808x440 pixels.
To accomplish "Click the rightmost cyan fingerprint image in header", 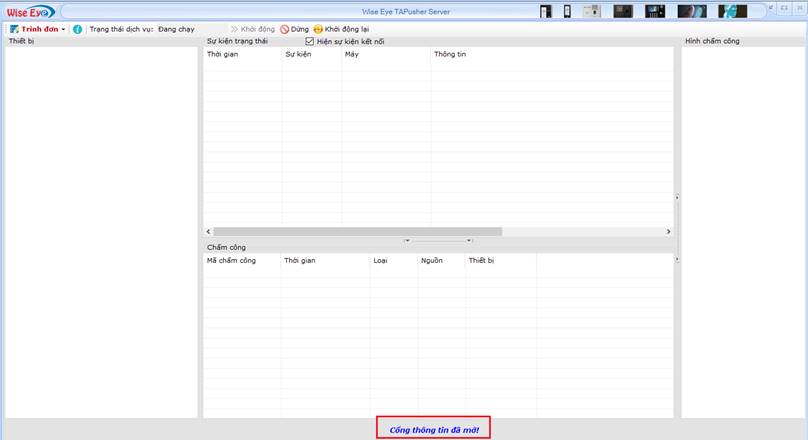I will 733,12.
